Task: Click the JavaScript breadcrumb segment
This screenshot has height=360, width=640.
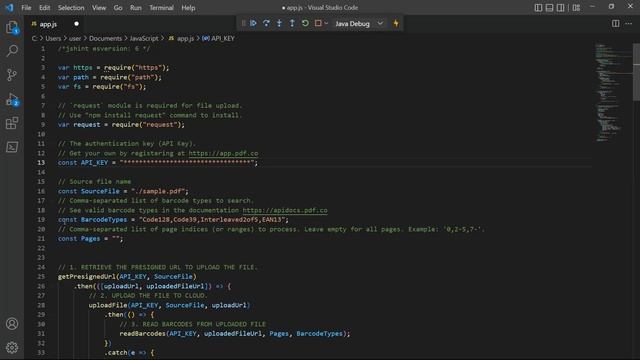Action: pyautogui.click(x=144, y=38)
